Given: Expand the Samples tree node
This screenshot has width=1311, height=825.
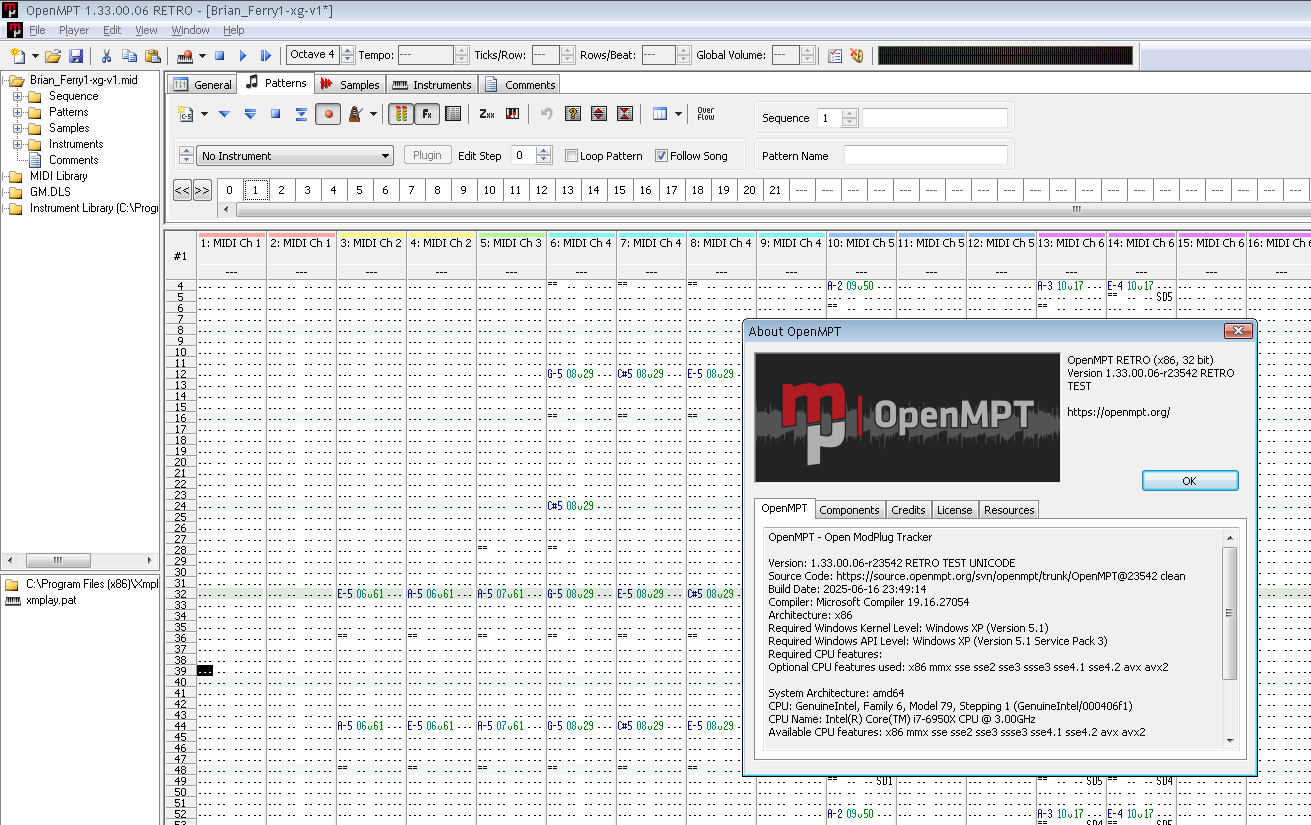Looking at the screenshot, I should [18, 128].
